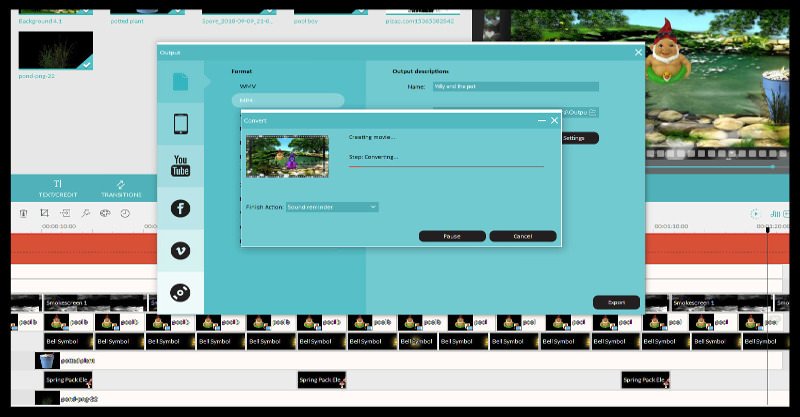800x417 pixels.
Task: Click the Name field in Output description
Action: click(x=516, y=87)
